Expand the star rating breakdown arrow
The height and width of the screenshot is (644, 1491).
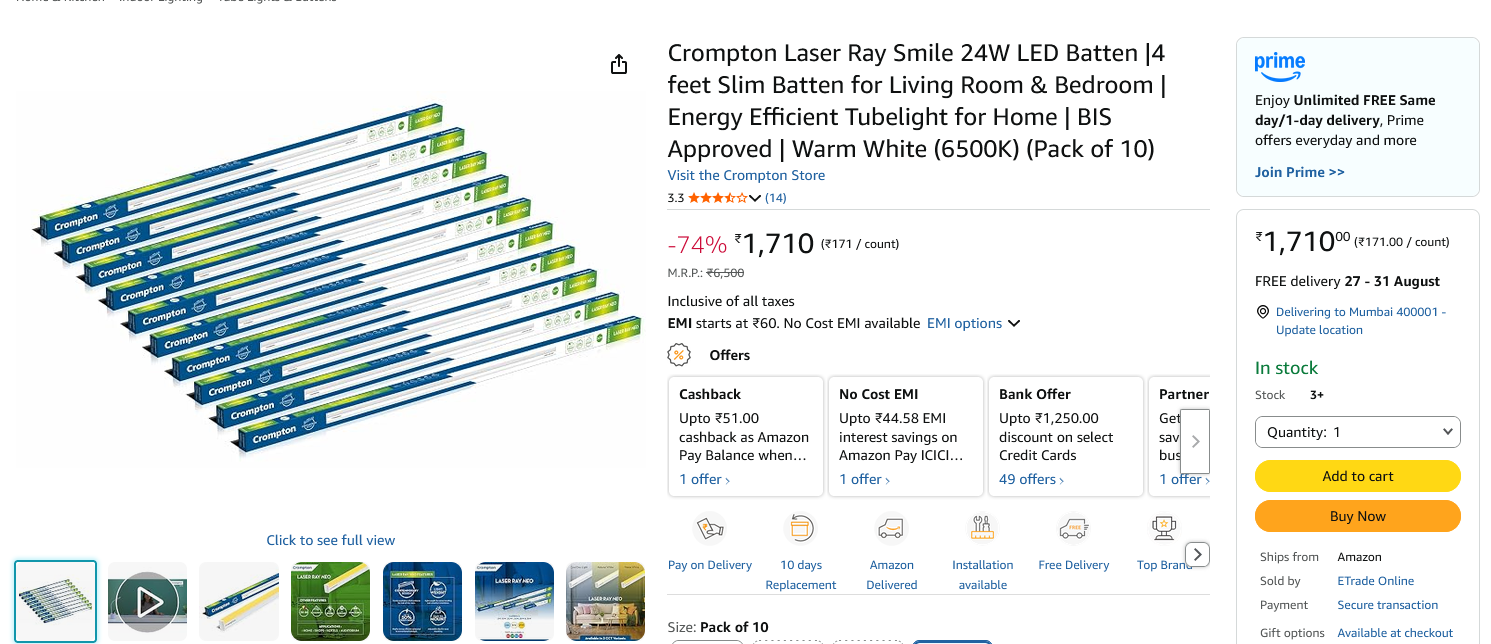755,198
